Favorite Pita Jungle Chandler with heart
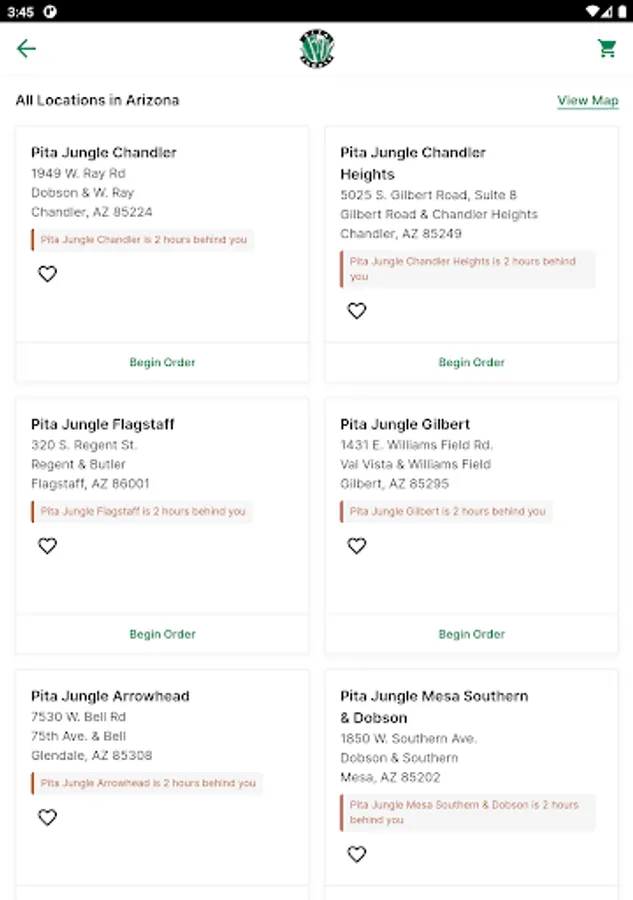This screenshot has height=900, width=633. click(x=47, y=274)
